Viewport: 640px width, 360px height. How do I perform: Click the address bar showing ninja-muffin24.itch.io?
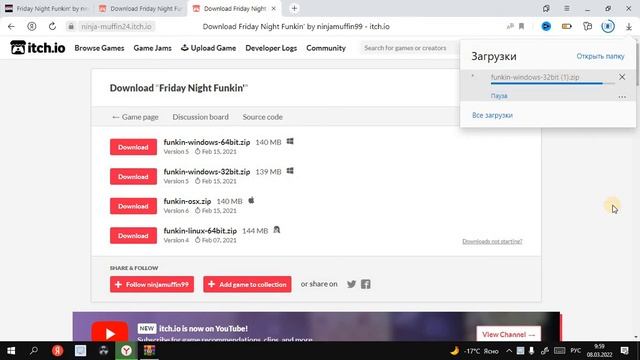point(116,27)
